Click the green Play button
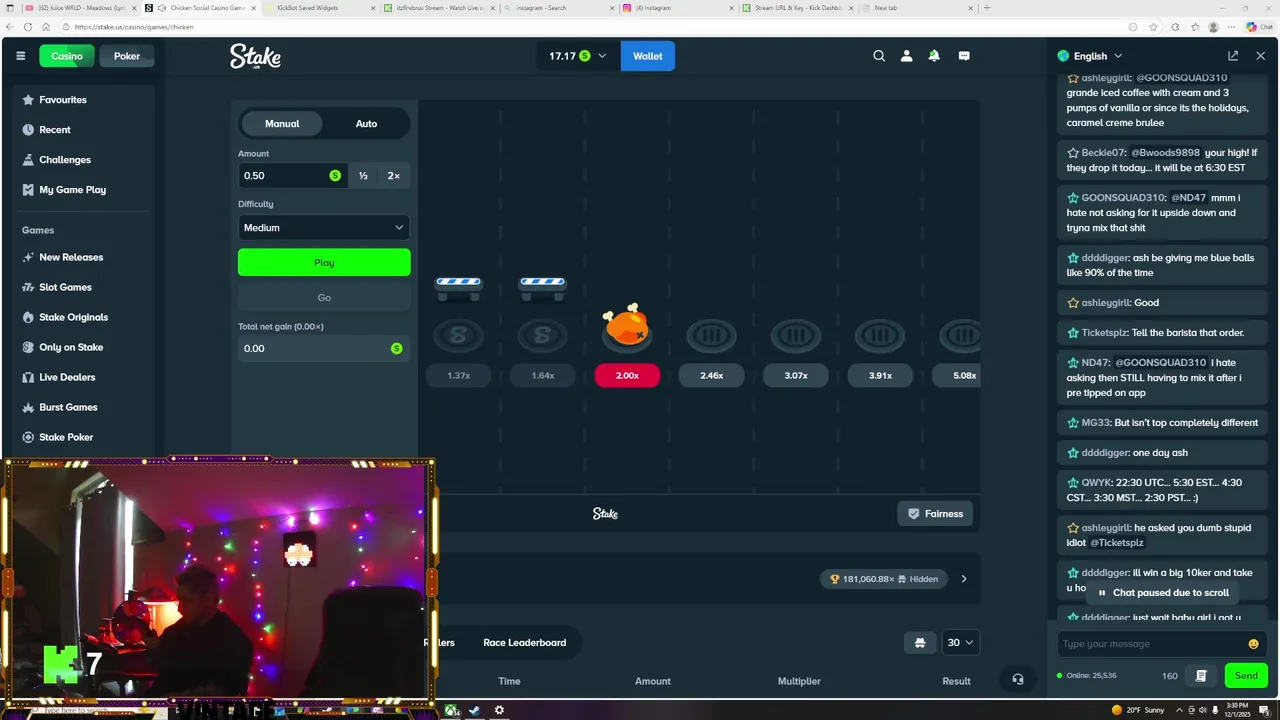The width and height of the screenshot is (1280, 720). pos(324,262)
